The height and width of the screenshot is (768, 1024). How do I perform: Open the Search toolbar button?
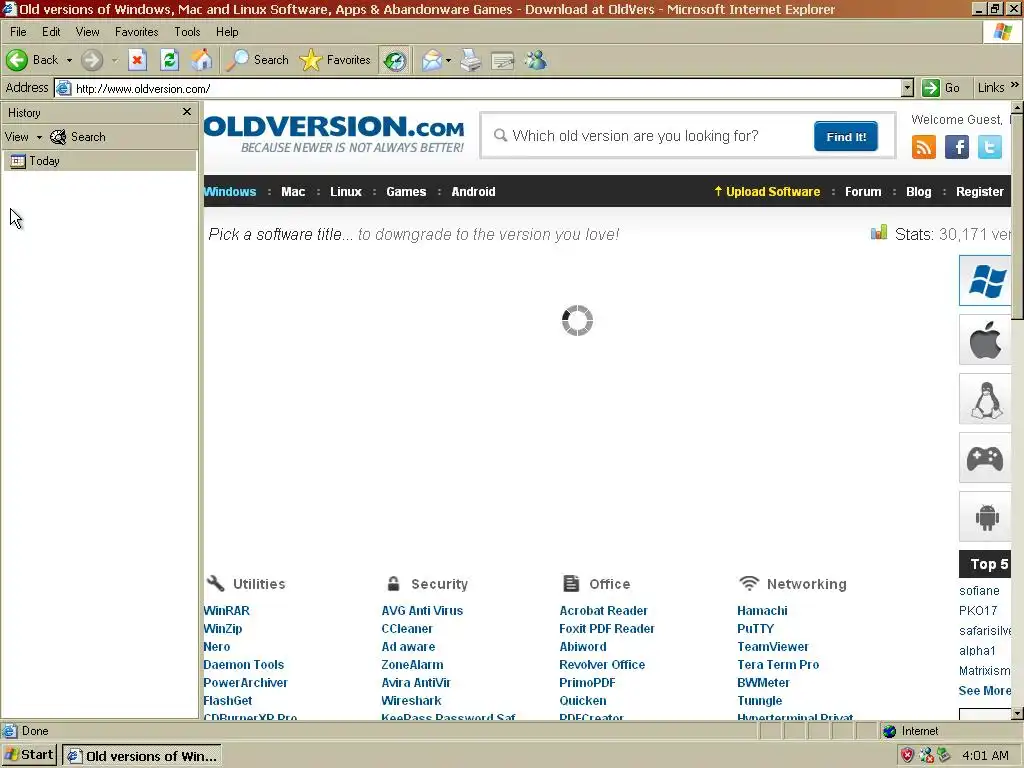coord(257,60)
